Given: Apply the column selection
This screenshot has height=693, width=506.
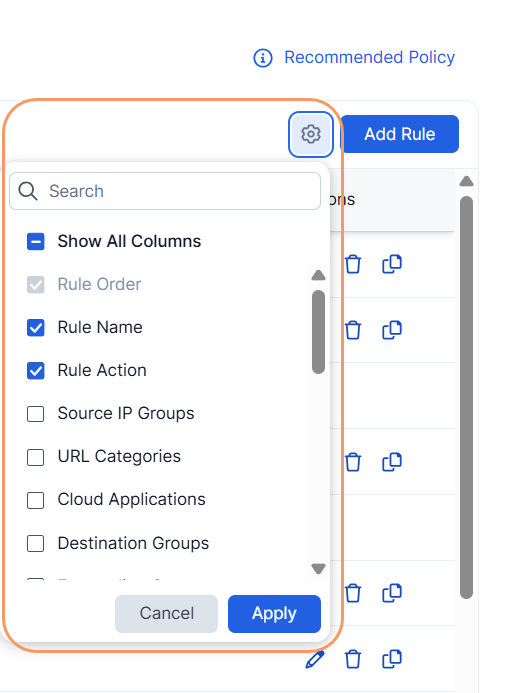Looking at the screenshot, I should (x=274, y=613).
